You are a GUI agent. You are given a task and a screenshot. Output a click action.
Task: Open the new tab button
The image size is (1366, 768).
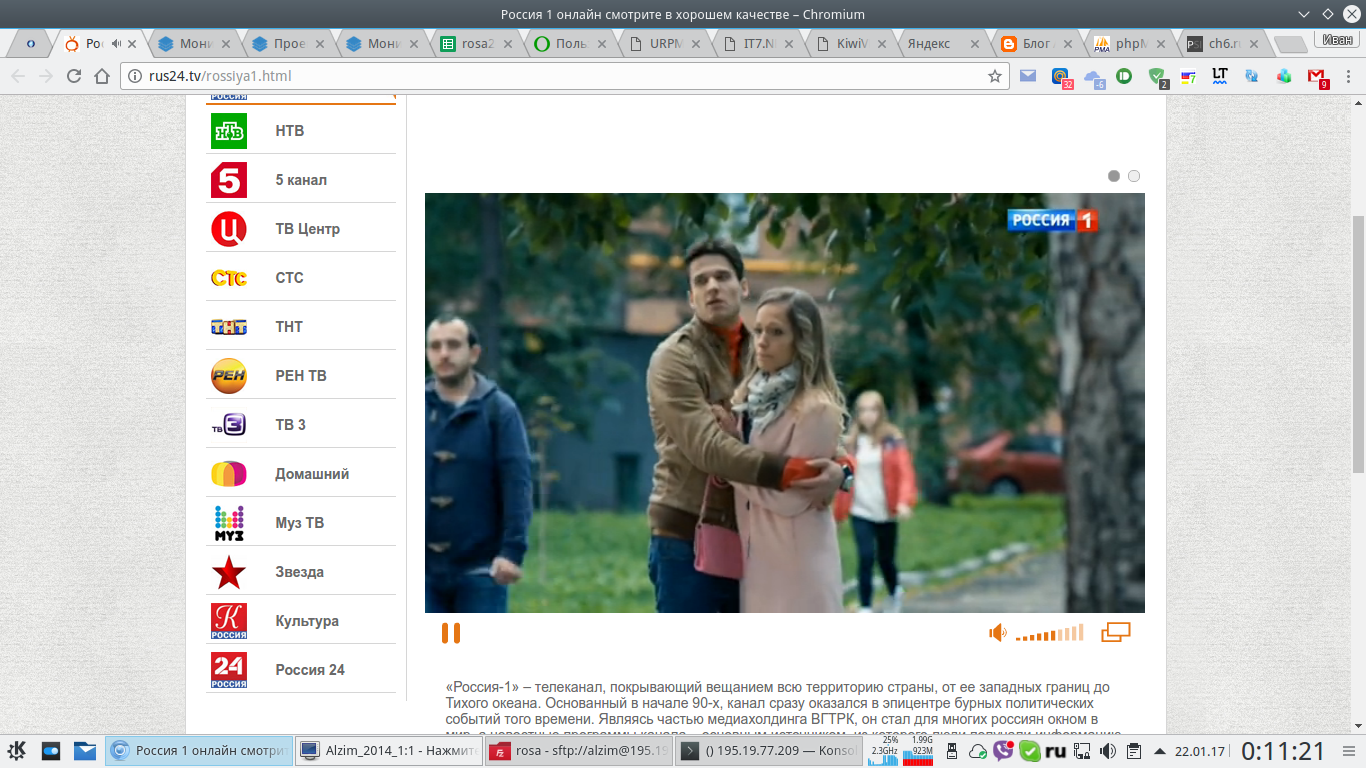tap(1290, 45)
